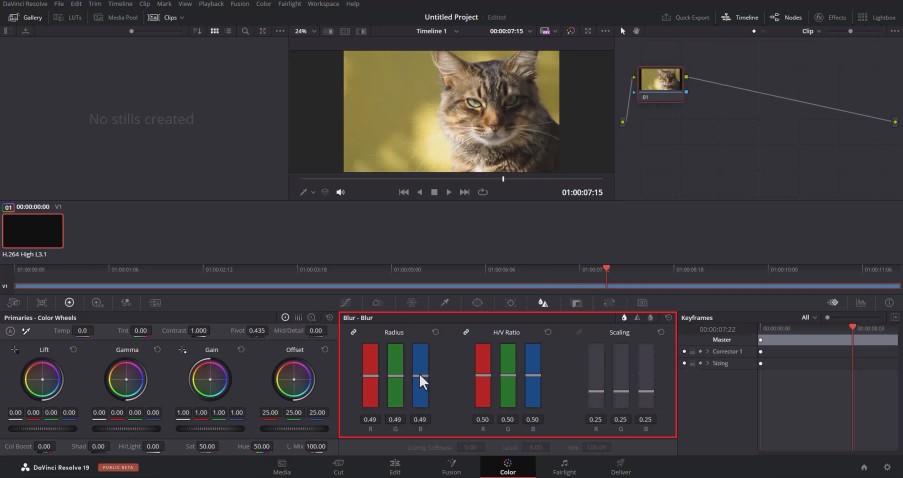Open the Fusion menu
Screen dimensions: 903x478
click(240, 3)
